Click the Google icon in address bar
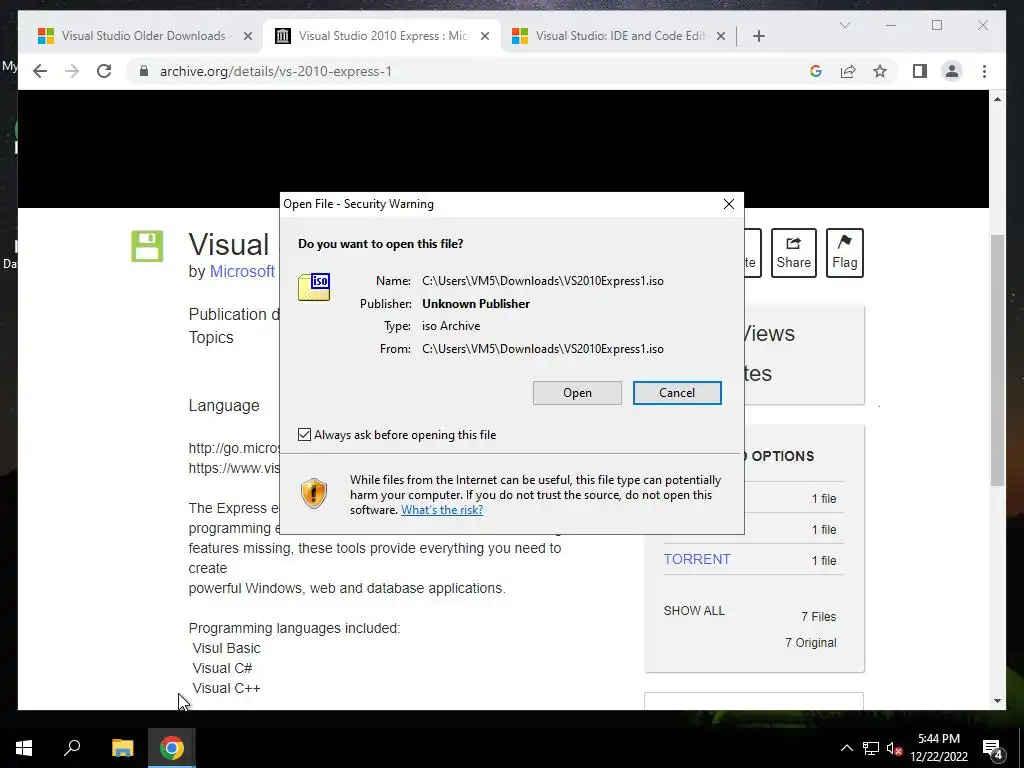Image resolution: width=1024 pixels, height=768 pixels. pos(816,71)
